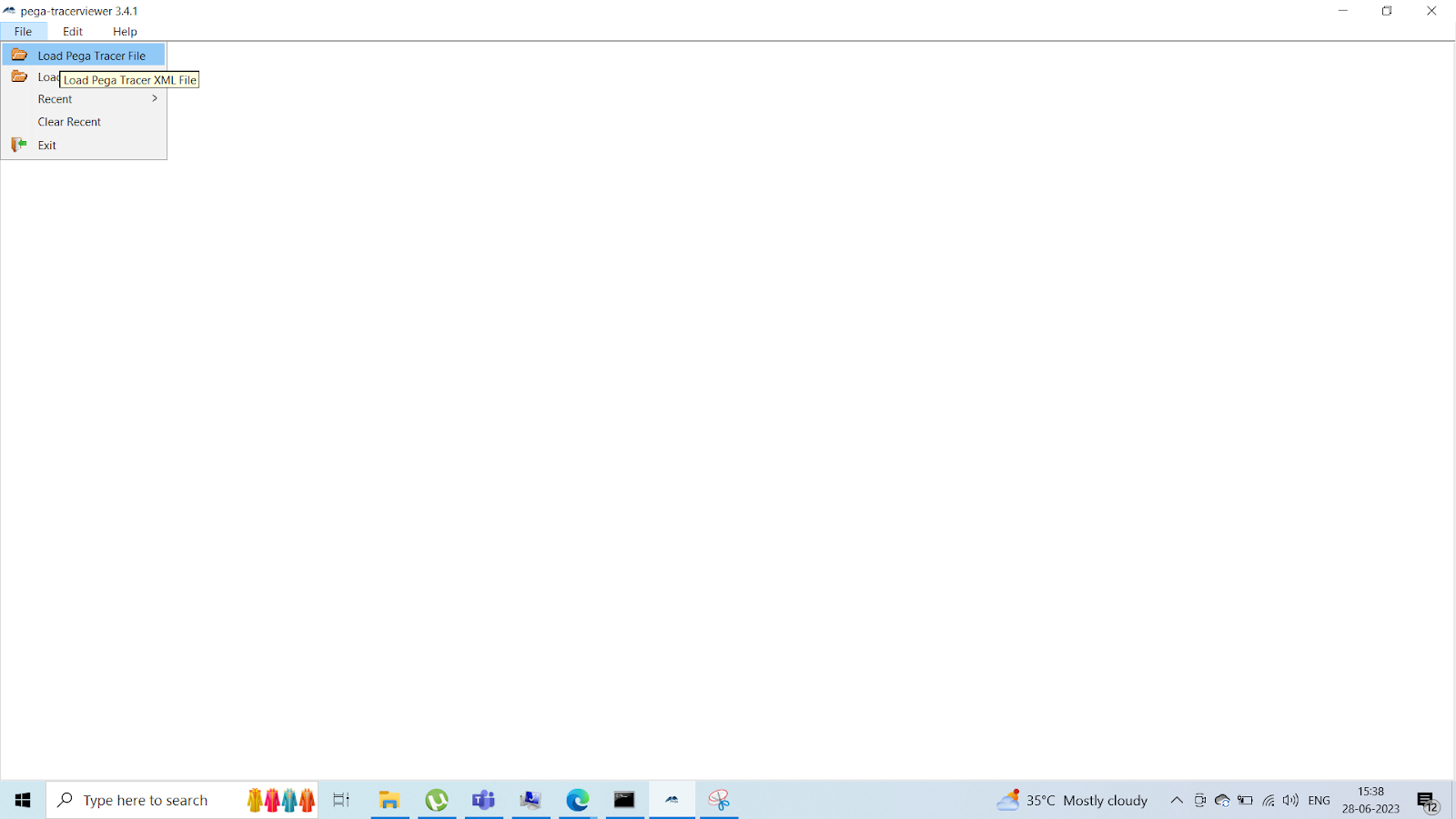This screenshot has width=1456, height=819.
Task: Click the Exit menu entry
Action: [84, 145]
